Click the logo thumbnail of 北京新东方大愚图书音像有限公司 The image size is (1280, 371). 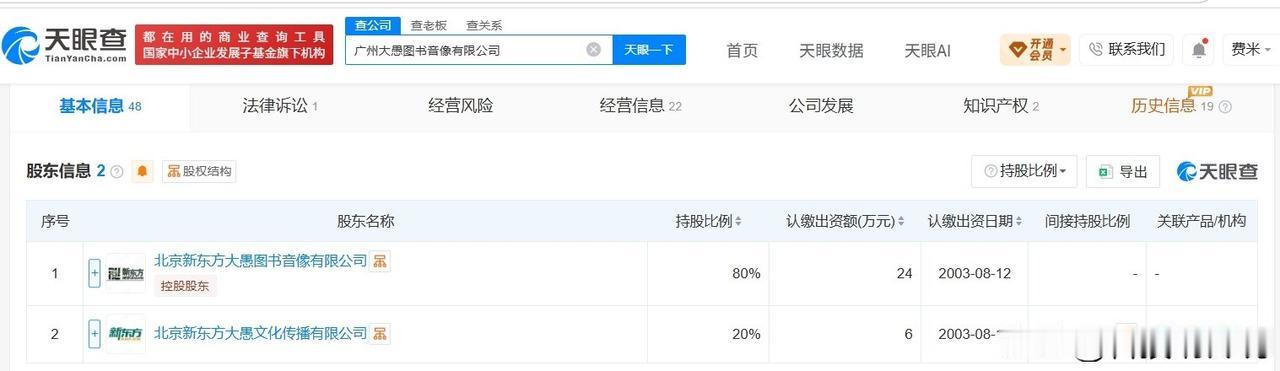pyautogui.click(x=126, y=273)
